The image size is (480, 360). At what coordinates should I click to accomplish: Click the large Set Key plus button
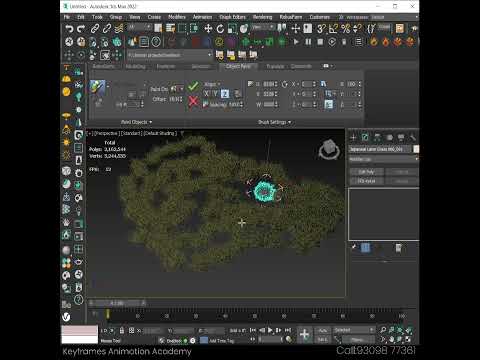(304, 334)
